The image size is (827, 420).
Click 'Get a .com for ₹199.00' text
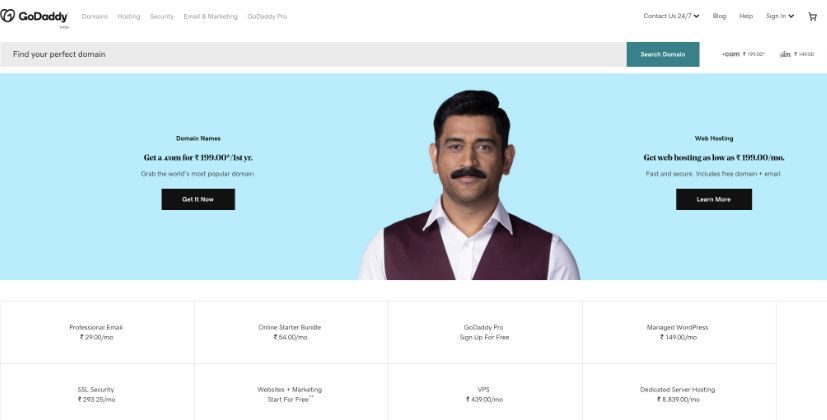click(x=198, y=157)
